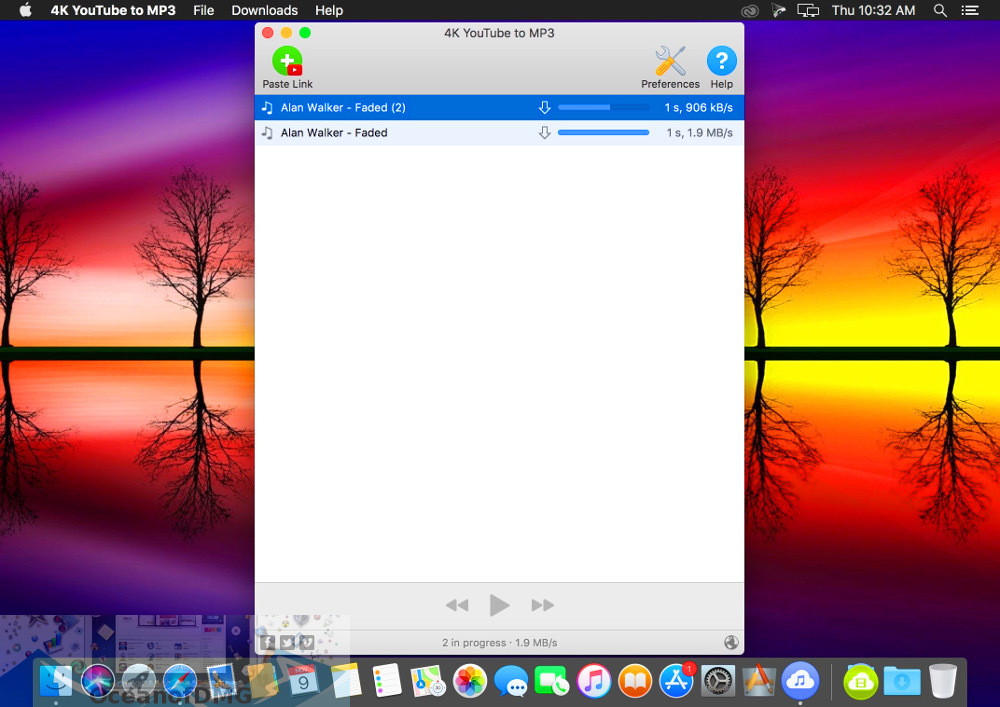
Task: Open the Downloads menu
Action: pos(265,10)
